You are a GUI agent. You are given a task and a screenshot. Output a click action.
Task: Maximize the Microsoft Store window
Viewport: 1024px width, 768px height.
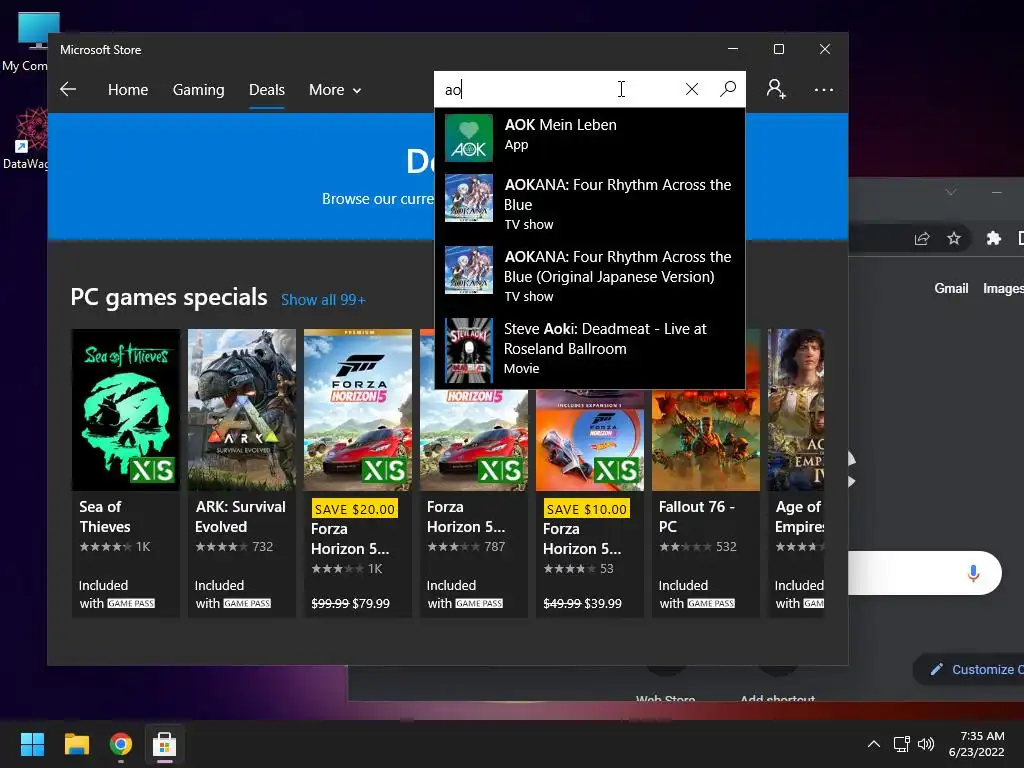[778, 49]
